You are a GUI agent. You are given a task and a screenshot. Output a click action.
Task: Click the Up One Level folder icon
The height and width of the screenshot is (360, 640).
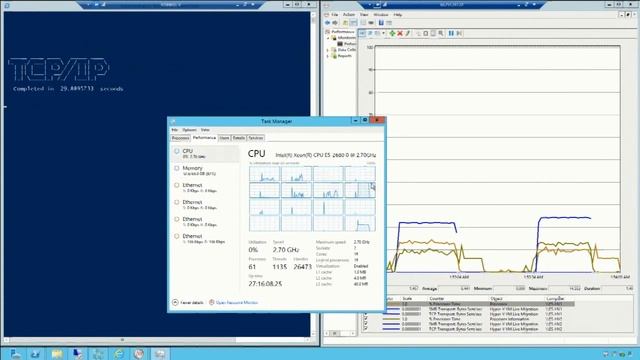(345, 23)
